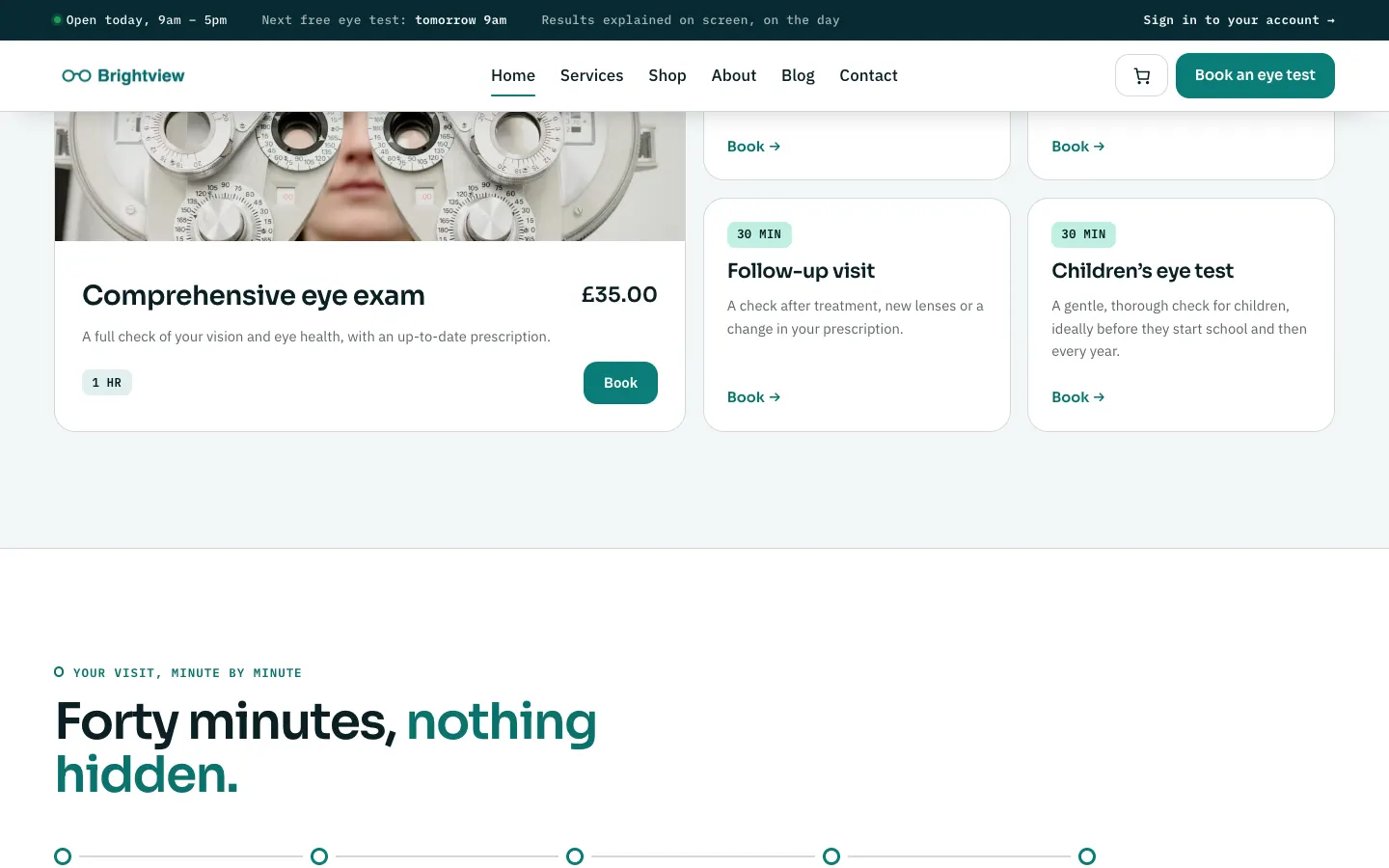Click the 'A check after treatment' description
This screenshot has width=1389, height=868.
pos(856,317)
